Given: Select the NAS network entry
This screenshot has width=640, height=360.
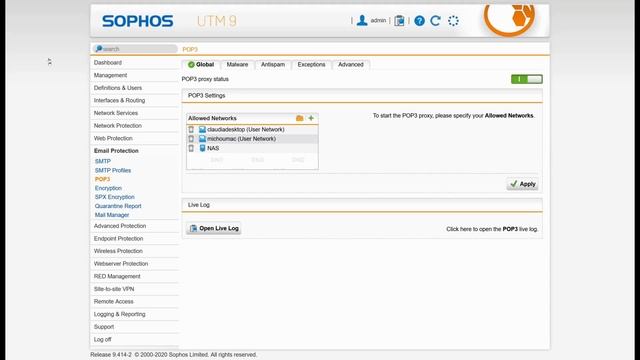Looking at the screenshot, I should (x=213, y=148).
